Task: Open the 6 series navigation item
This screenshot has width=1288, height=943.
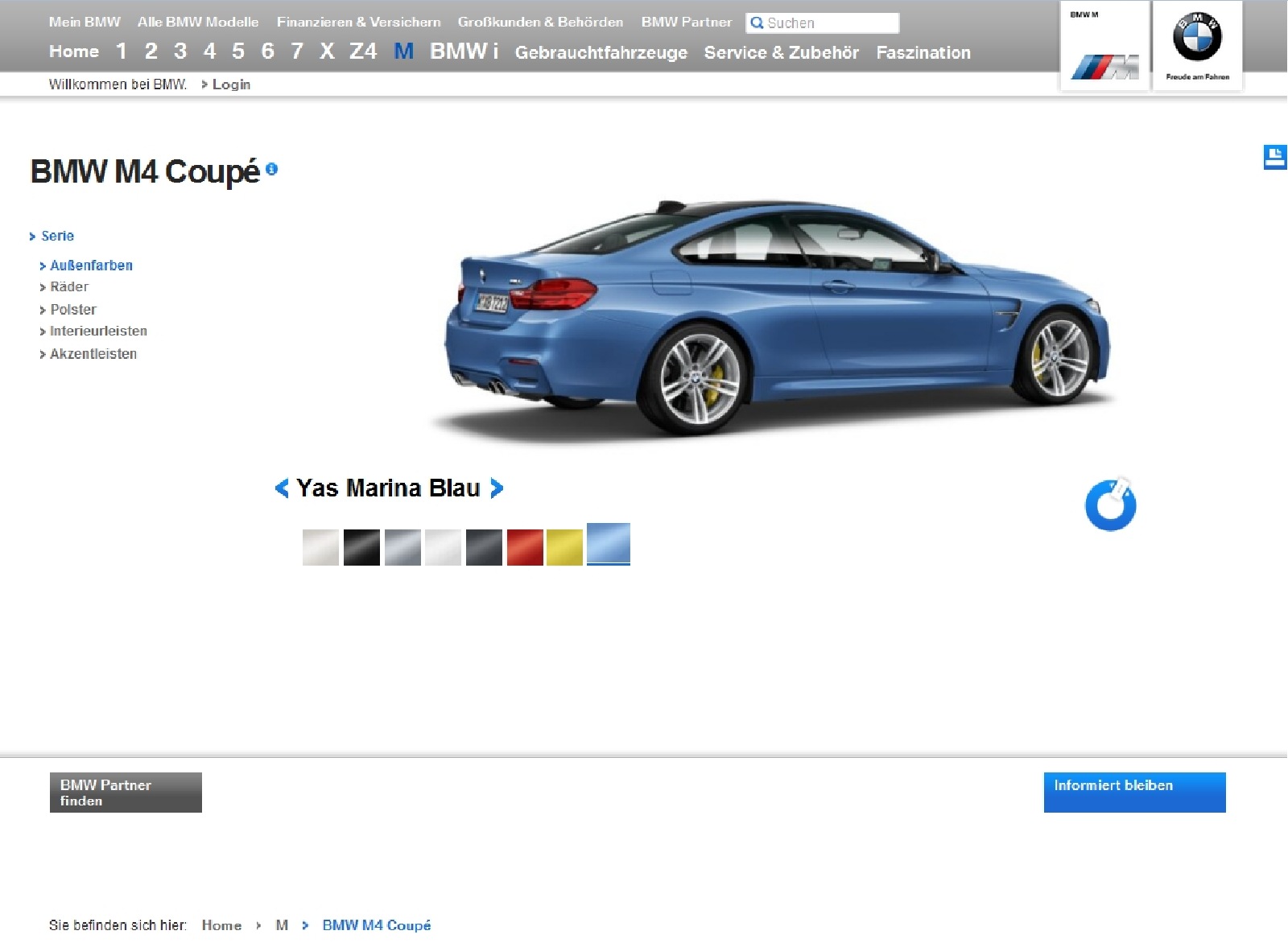Action: point(267,51)
